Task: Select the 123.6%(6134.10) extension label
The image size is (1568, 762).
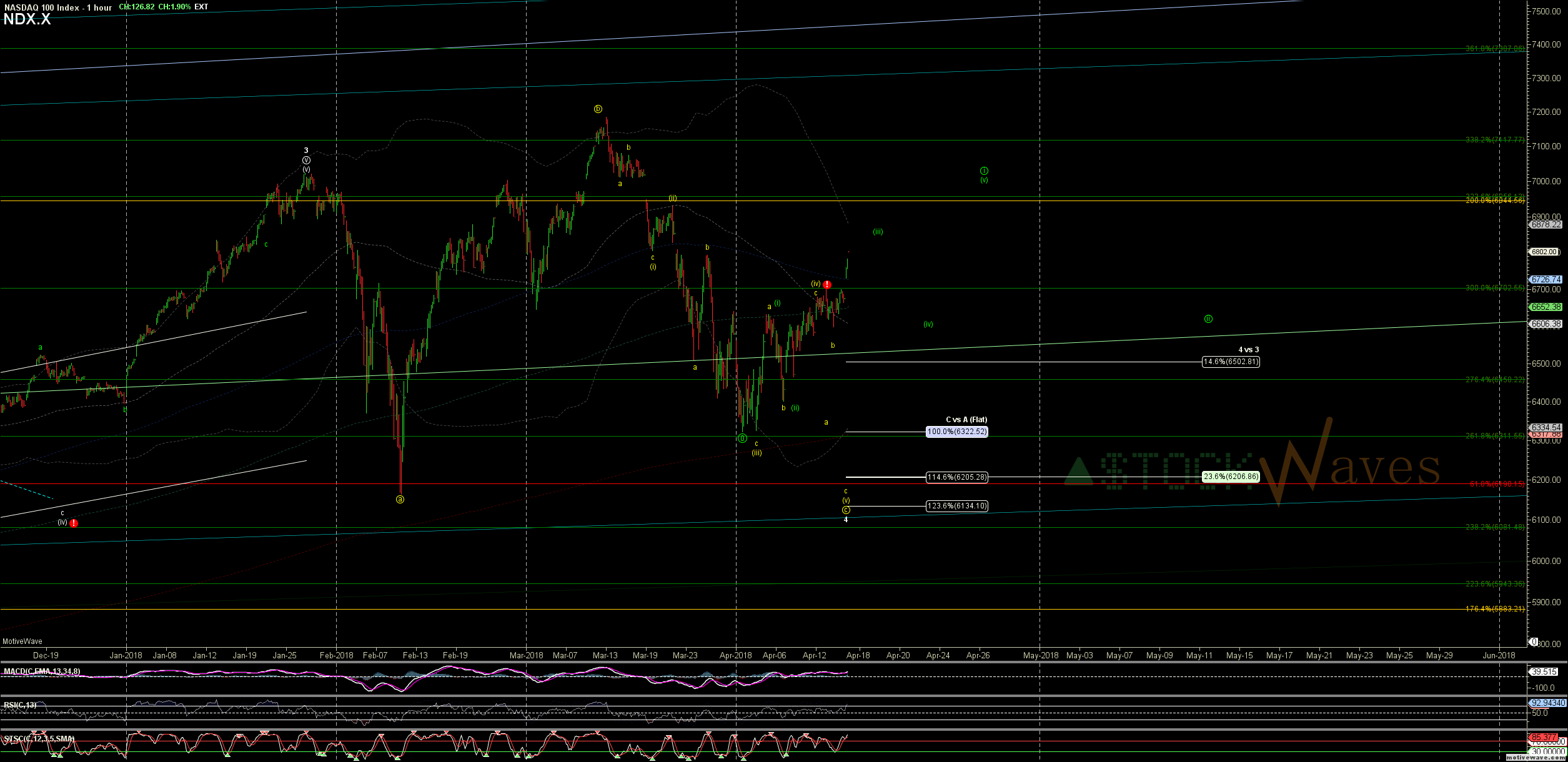Action: 957,506
